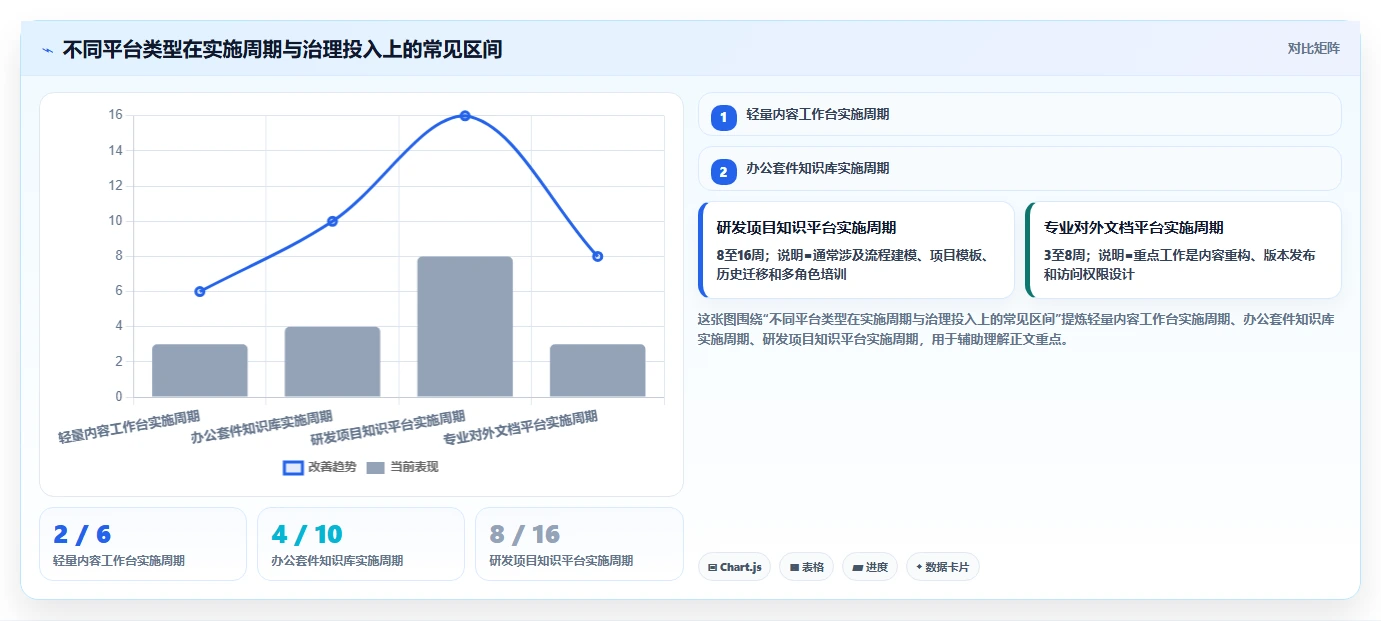Click the x-axis label 办公套件知识库实施周期
Viewport: 1381px width, 621px height.
[262, 428]
